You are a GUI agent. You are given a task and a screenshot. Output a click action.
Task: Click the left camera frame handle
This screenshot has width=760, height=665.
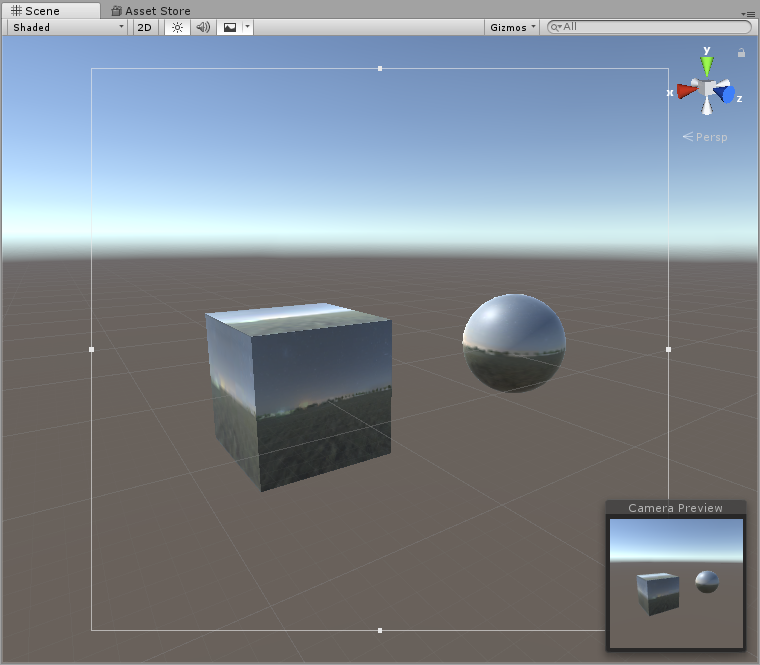coord(92,349)
